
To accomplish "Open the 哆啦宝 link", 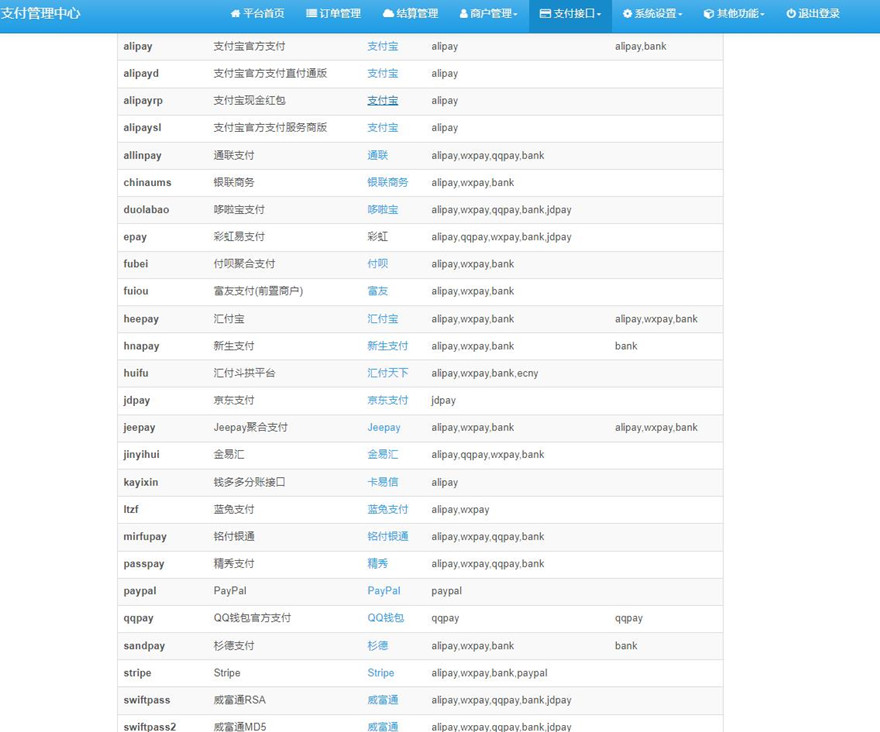I will click(x=383, y=210).
